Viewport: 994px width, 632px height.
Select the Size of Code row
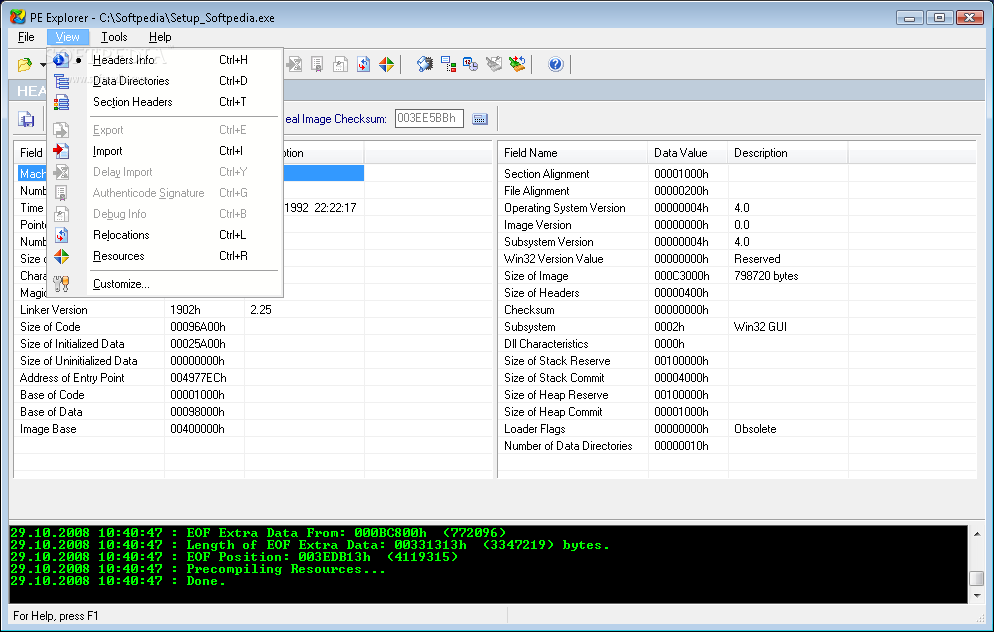click(x=253, y=327)
